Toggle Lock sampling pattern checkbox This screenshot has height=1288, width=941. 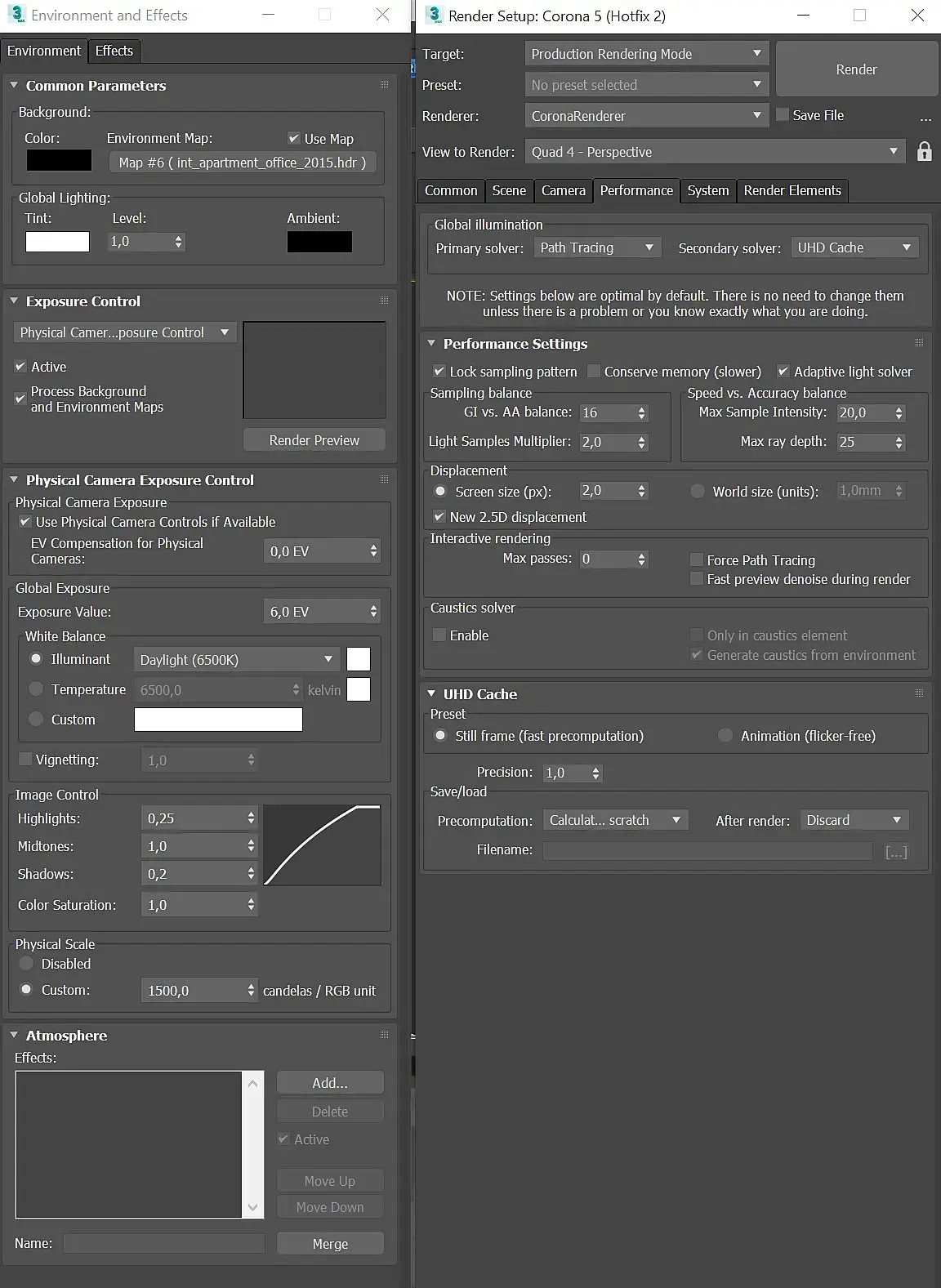(439, 372)
